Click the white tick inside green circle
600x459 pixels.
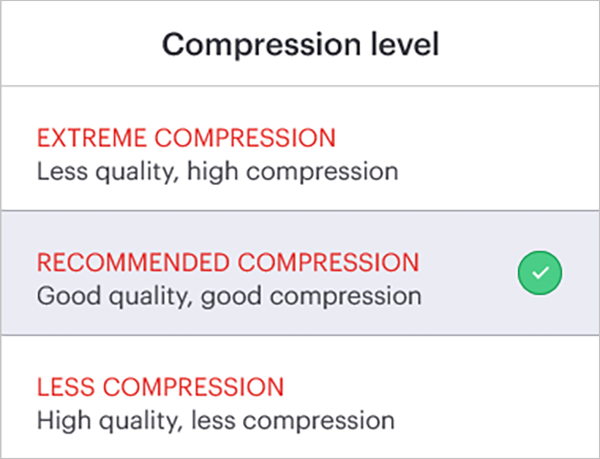pyautogui.click(x=540, y=273)
